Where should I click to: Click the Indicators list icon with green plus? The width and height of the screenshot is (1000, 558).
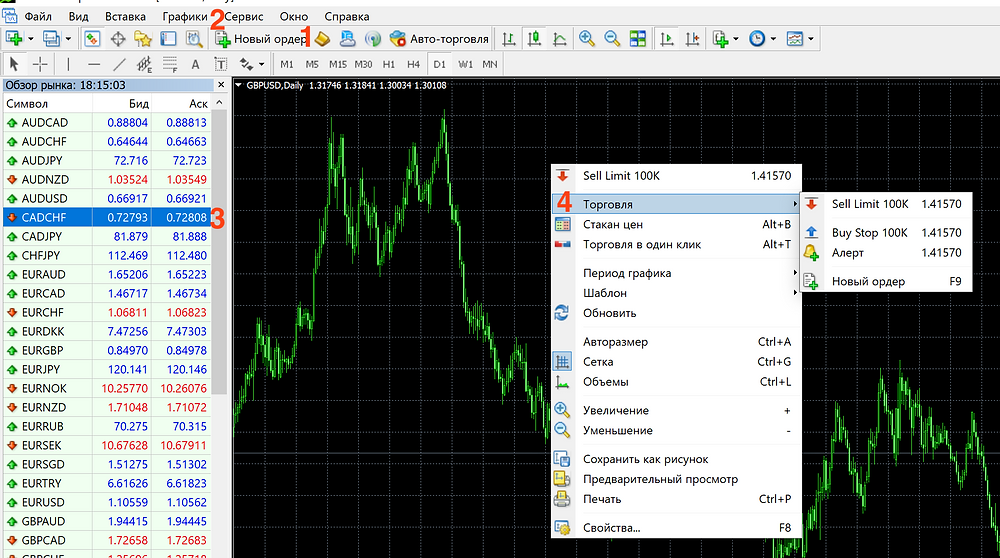point(720,39)
